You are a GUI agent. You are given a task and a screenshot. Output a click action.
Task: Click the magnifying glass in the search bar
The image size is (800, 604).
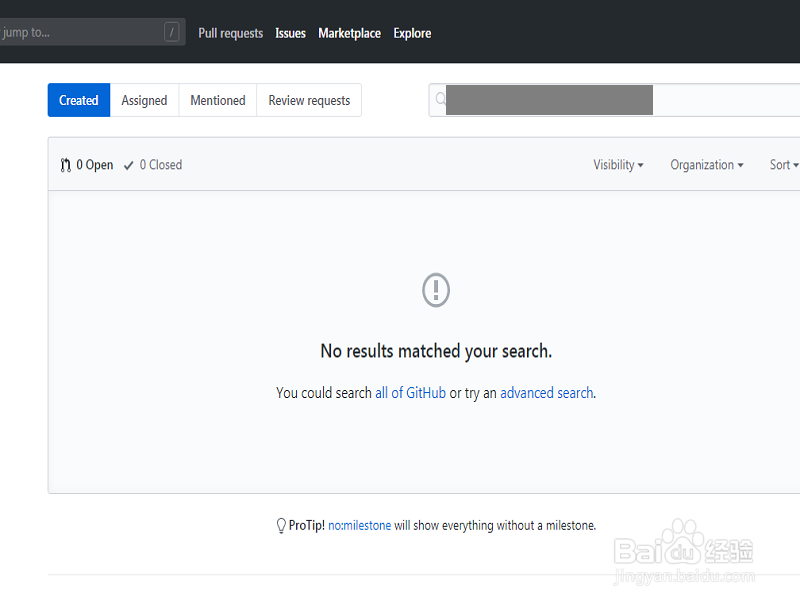coord(441,100)
